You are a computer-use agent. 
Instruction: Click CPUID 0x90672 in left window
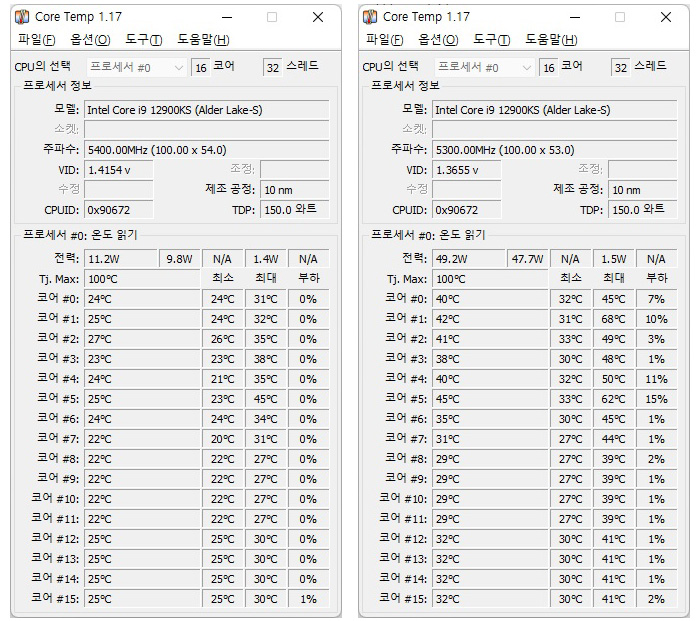(119, 210)
